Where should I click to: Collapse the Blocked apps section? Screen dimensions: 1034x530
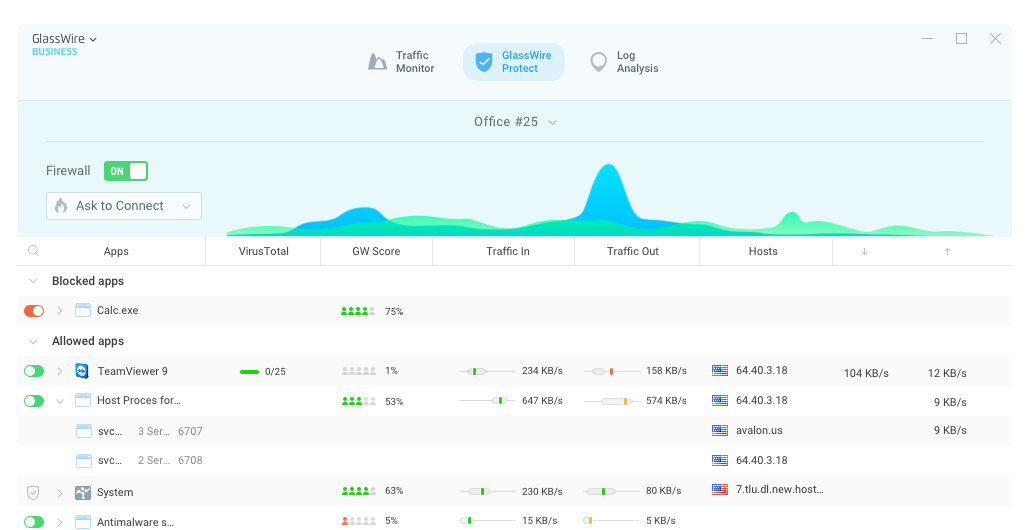(x=33, y=281)
